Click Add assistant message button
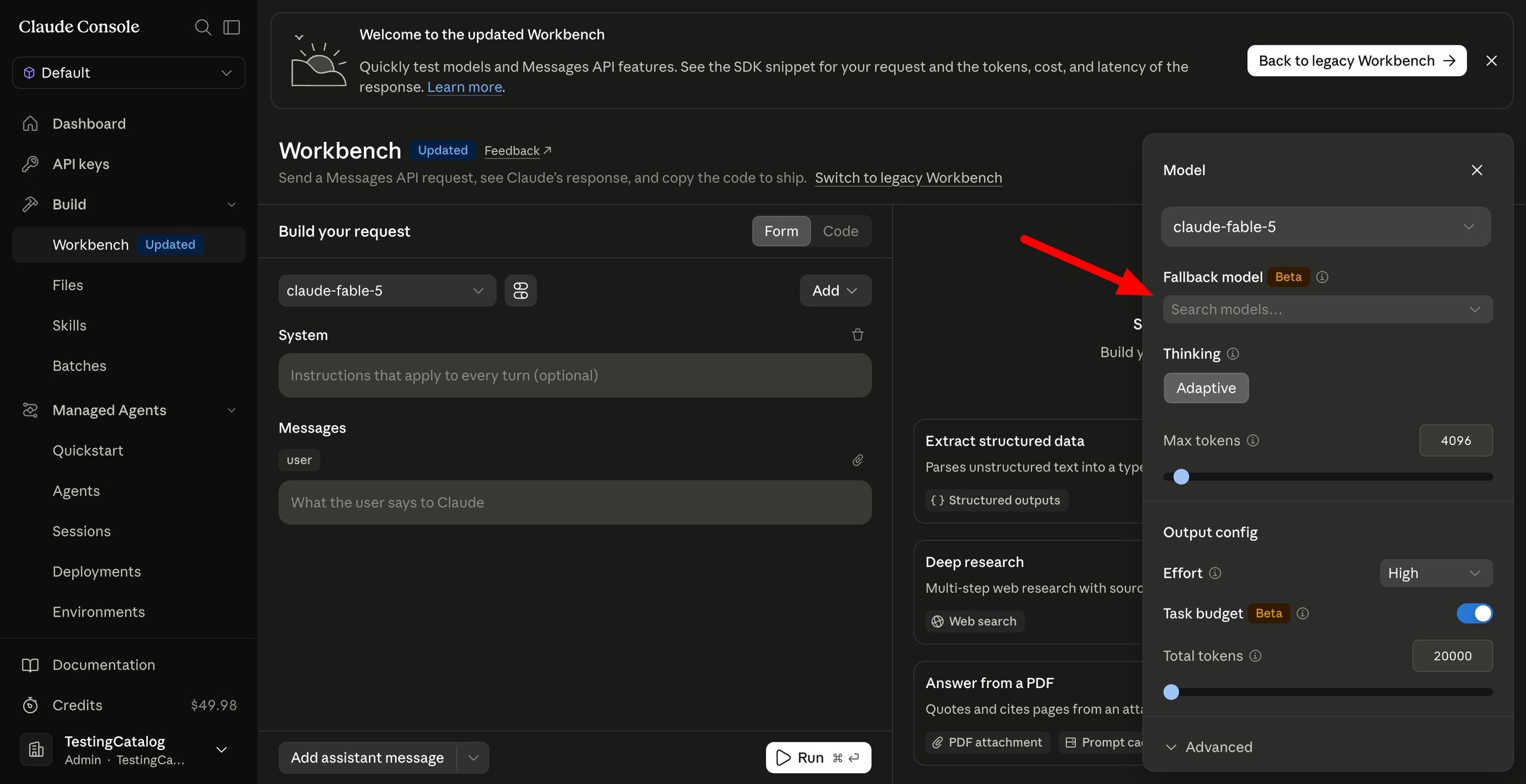This screenshot has height=784, width=1526. 367,758
